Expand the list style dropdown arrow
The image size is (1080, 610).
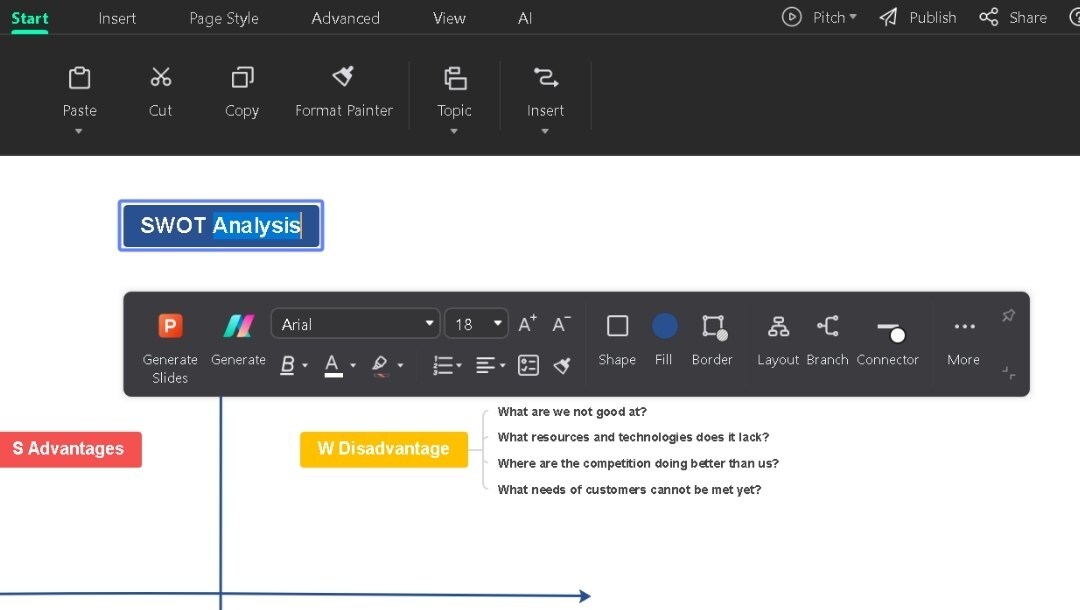[459, 366]
